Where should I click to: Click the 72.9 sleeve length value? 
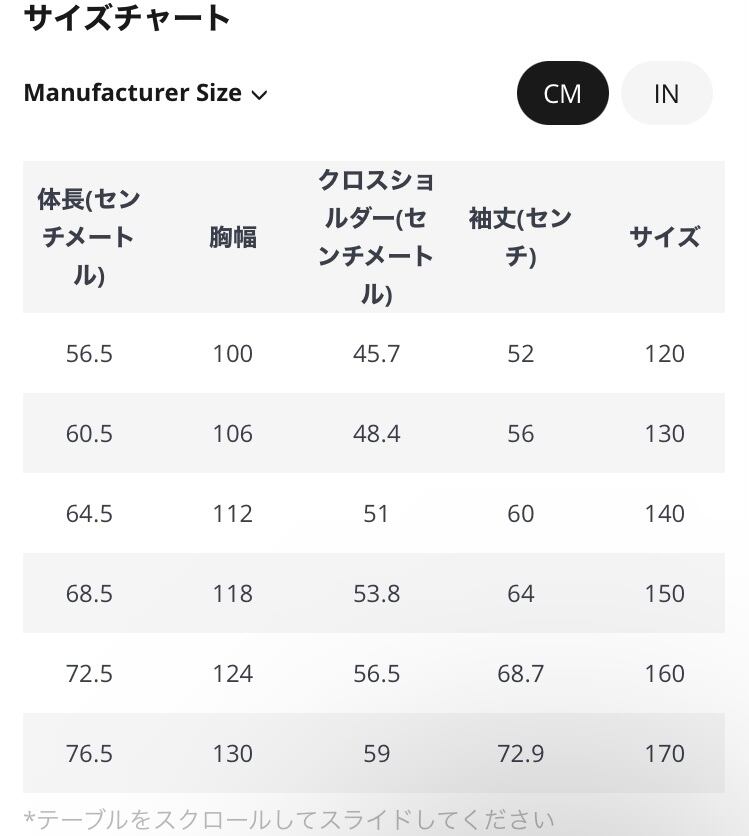point(520,753)
